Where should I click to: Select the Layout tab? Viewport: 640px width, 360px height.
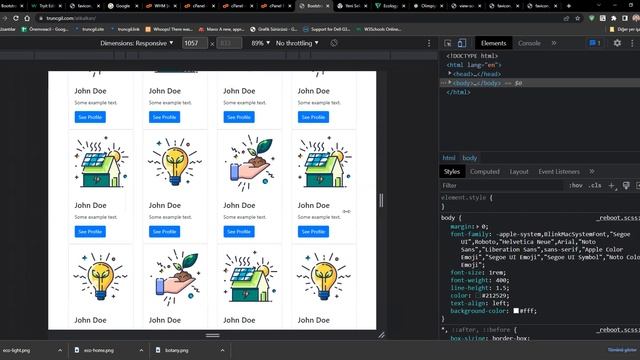coord(519,171)
